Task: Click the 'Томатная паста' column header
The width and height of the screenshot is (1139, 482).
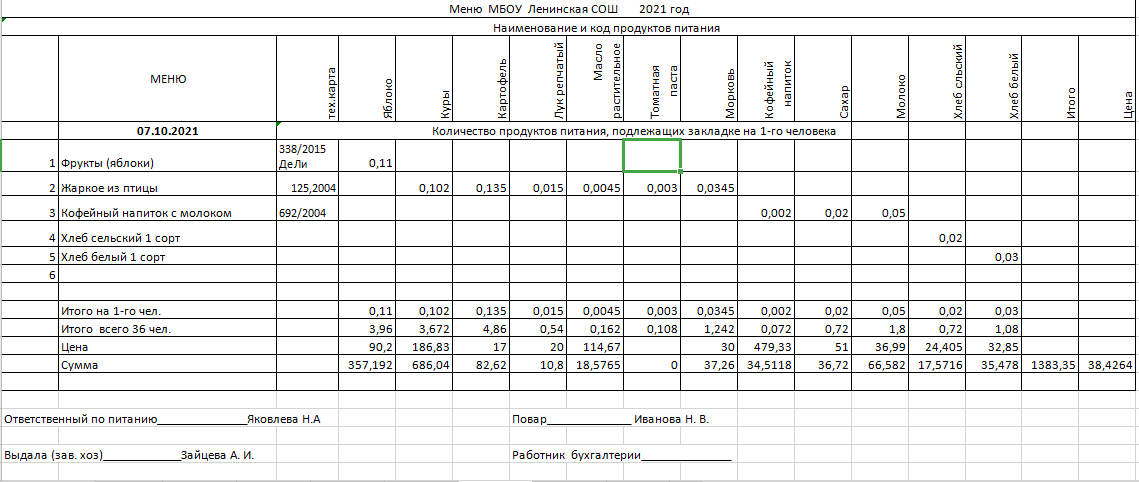Action: [x=652, y=85]
